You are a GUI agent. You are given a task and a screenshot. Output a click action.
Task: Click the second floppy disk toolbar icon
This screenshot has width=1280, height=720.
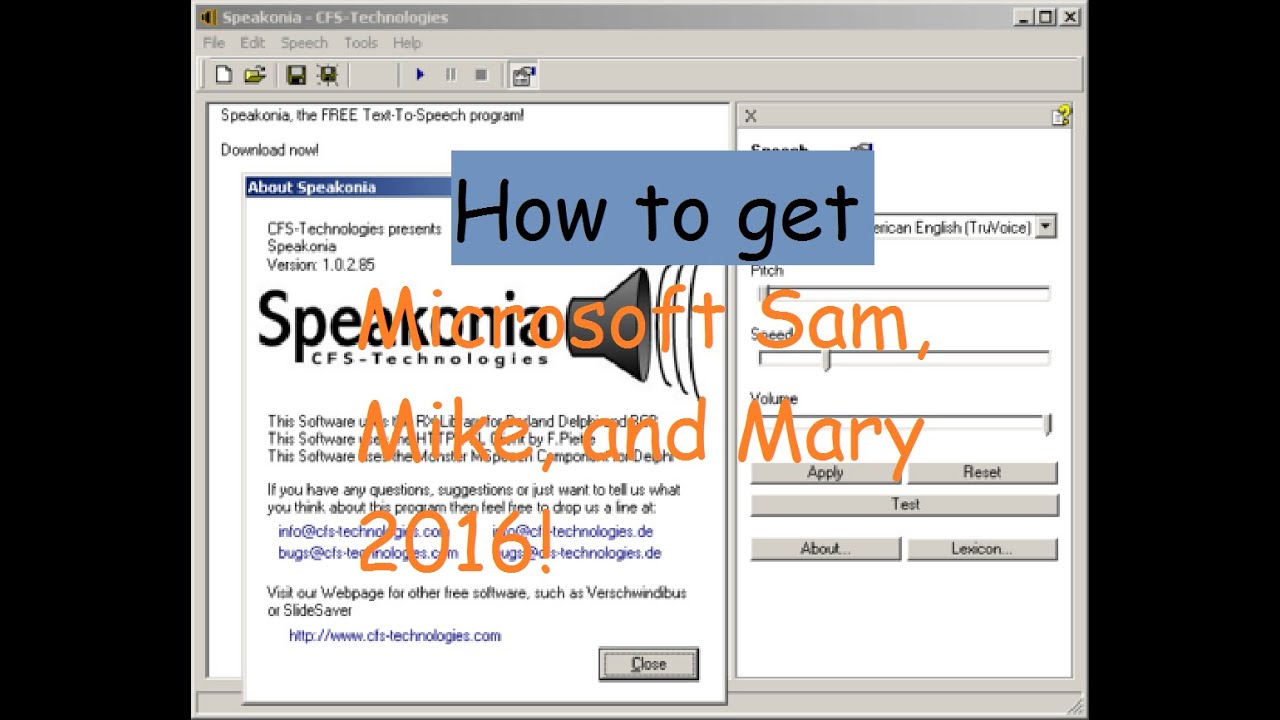point(327,74)
